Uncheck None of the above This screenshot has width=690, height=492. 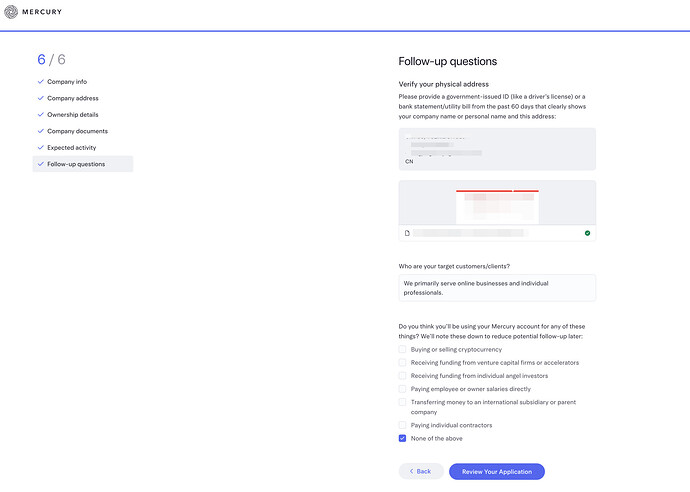coord(402,438)
